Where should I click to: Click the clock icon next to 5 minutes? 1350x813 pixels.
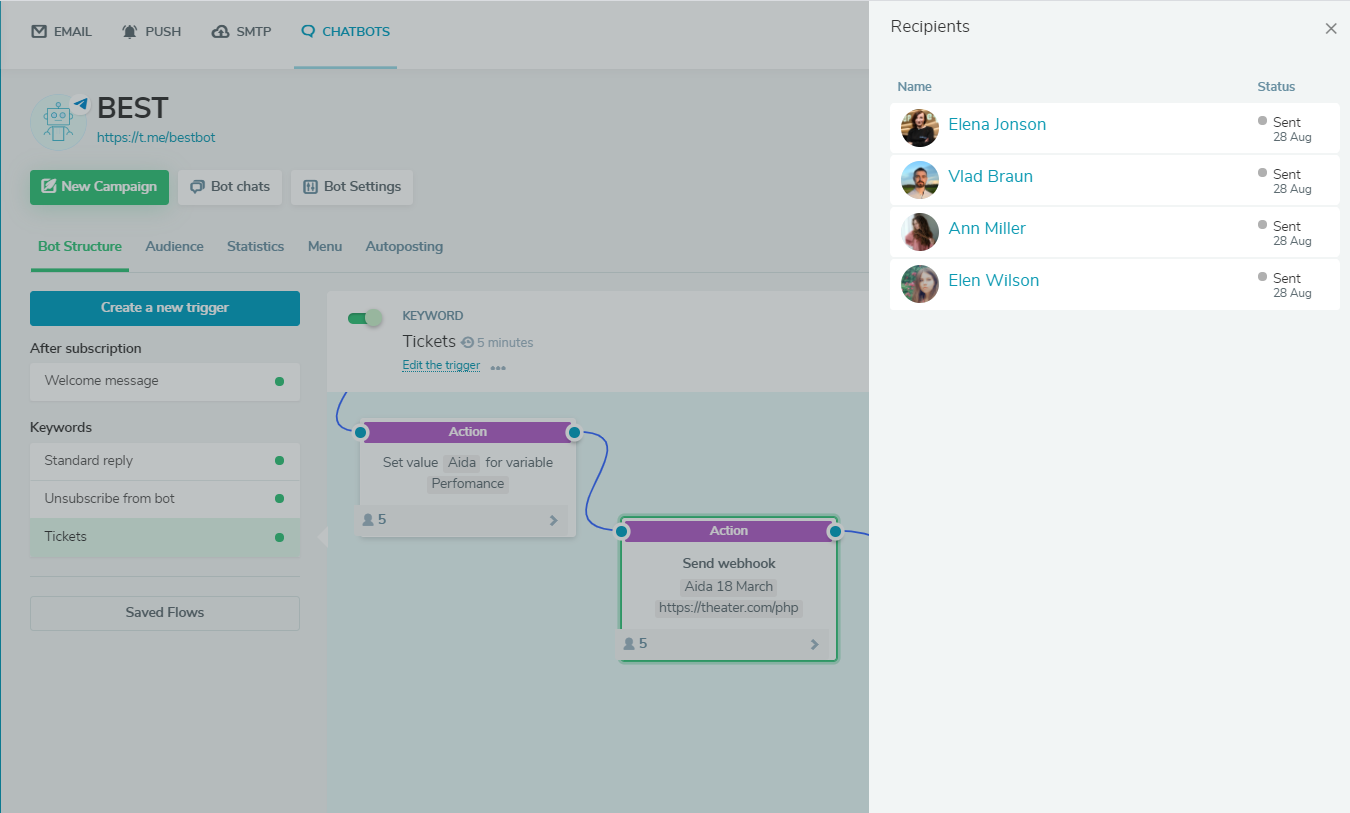click(467, 342)
